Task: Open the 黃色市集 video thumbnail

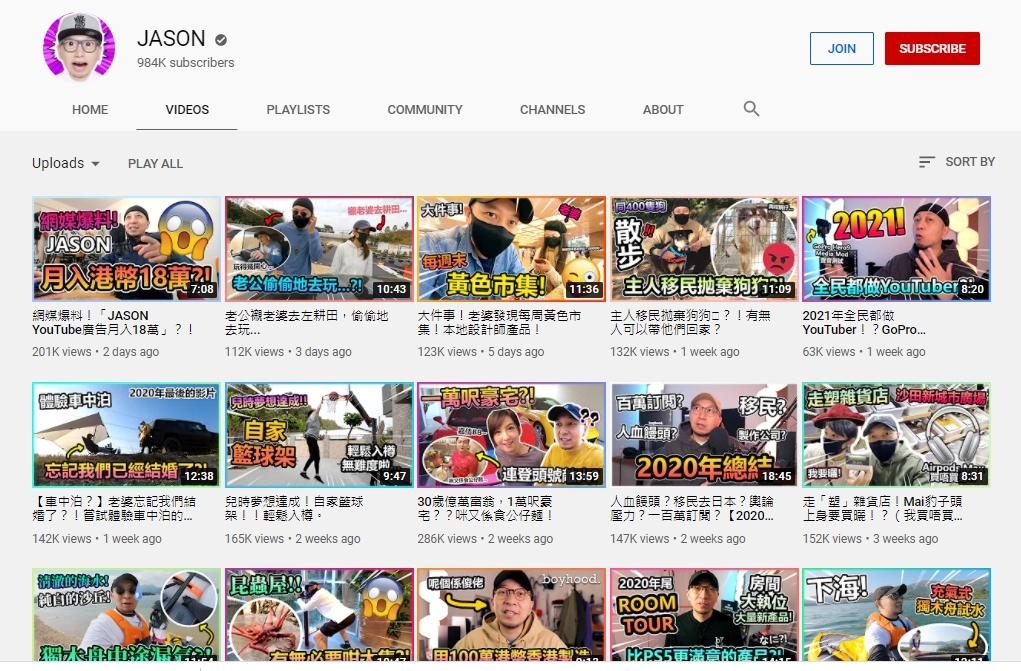Action: pyautogui.click(x=511, y=249)
